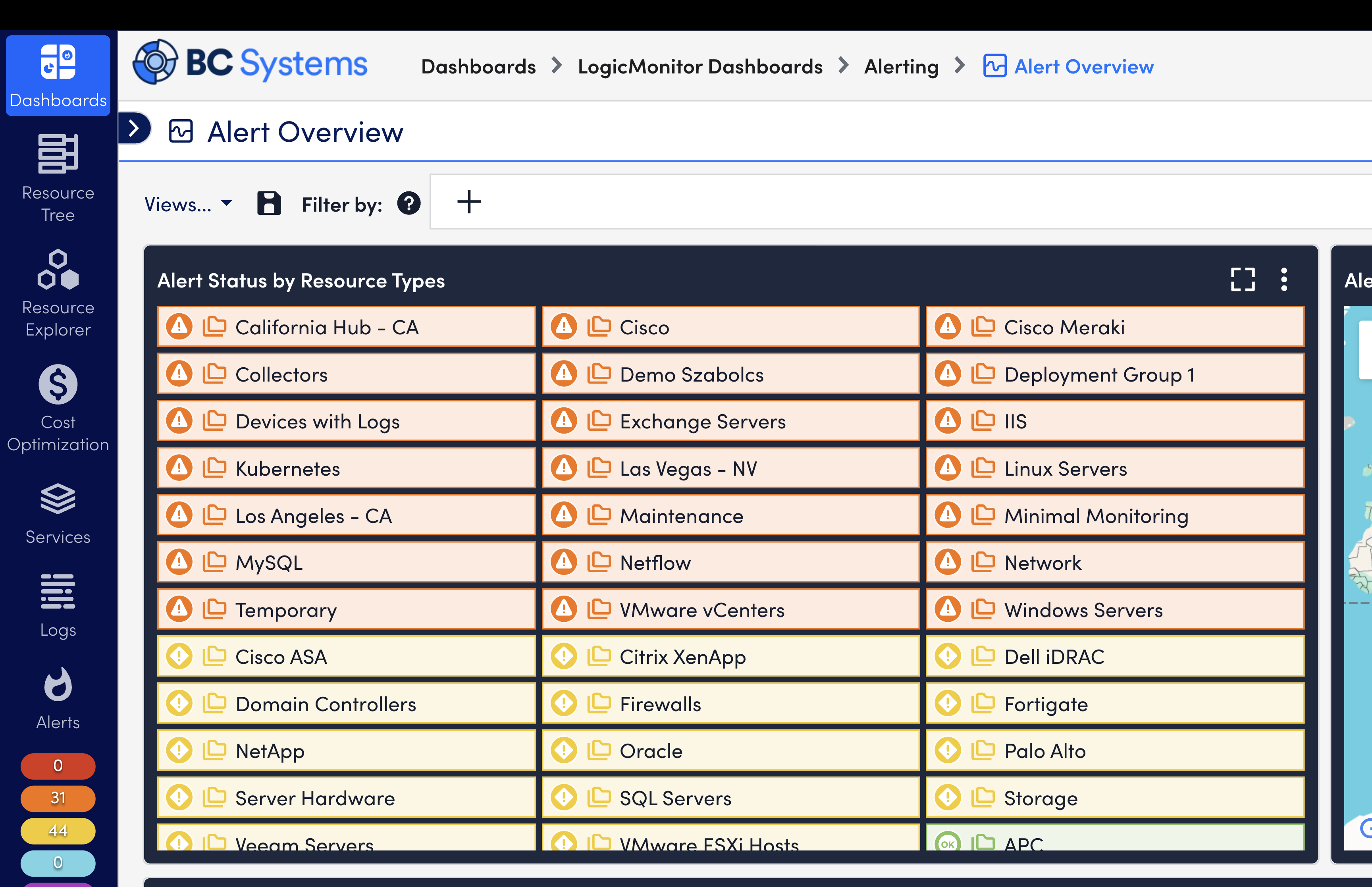
Task: Open the Linux Servers tile
Action: 1115,468
